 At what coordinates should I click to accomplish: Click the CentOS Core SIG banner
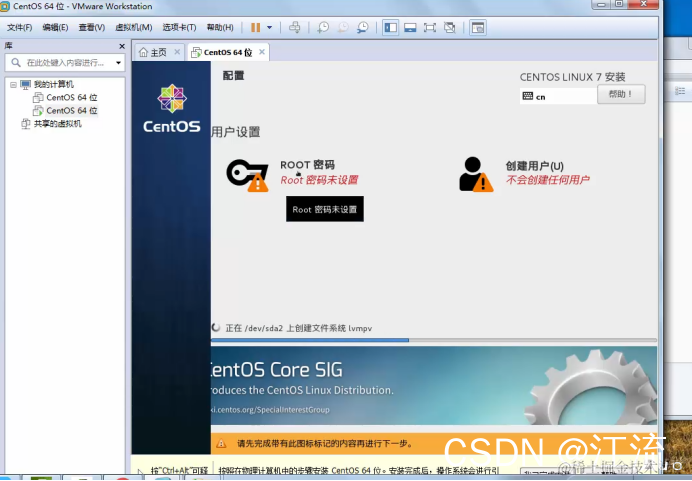(x=434, y=386)
